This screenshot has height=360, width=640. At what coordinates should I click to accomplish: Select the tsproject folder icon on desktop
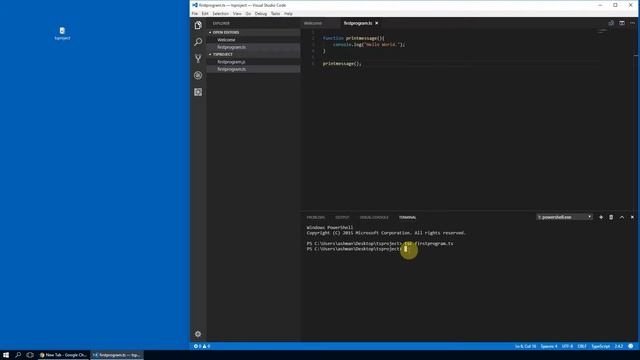tap(62, 33)
